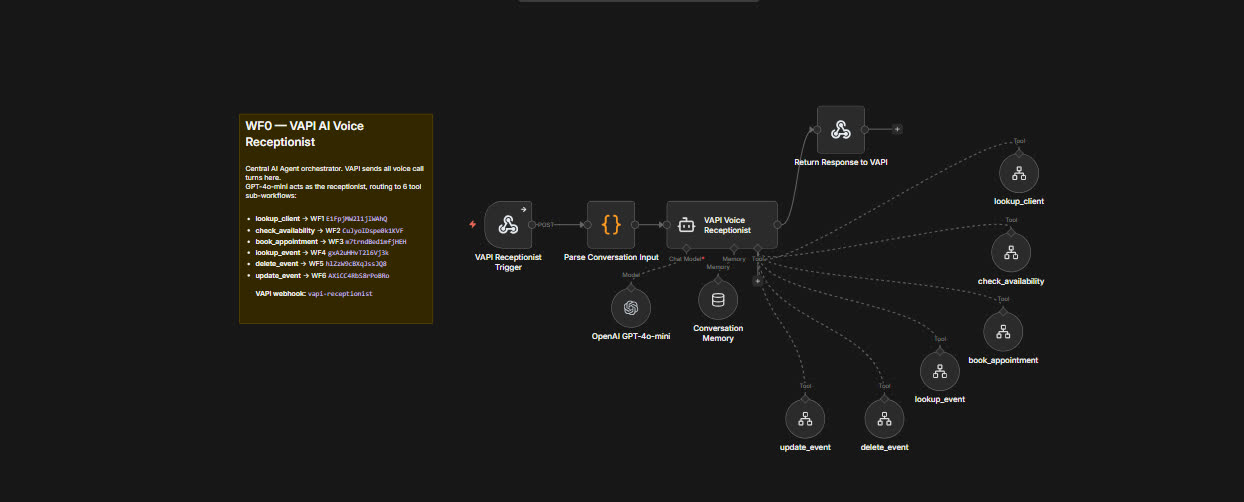Select the lookup_event tool node
The width and height of the screenshot is (1244, 502).
pos(940,371)
